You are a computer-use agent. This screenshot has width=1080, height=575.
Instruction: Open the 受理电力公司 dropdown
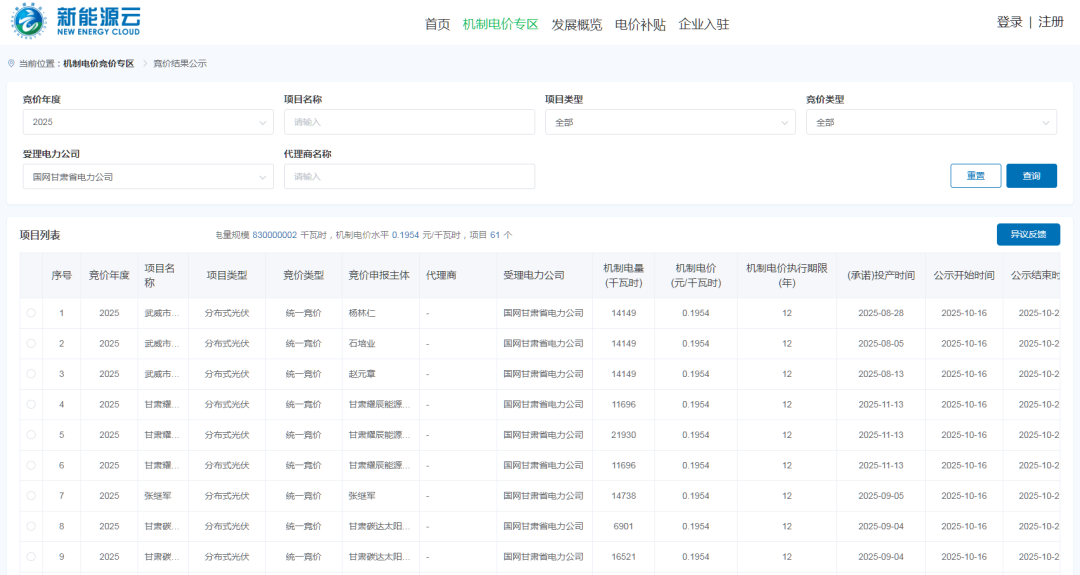click(x=147, y=177)
